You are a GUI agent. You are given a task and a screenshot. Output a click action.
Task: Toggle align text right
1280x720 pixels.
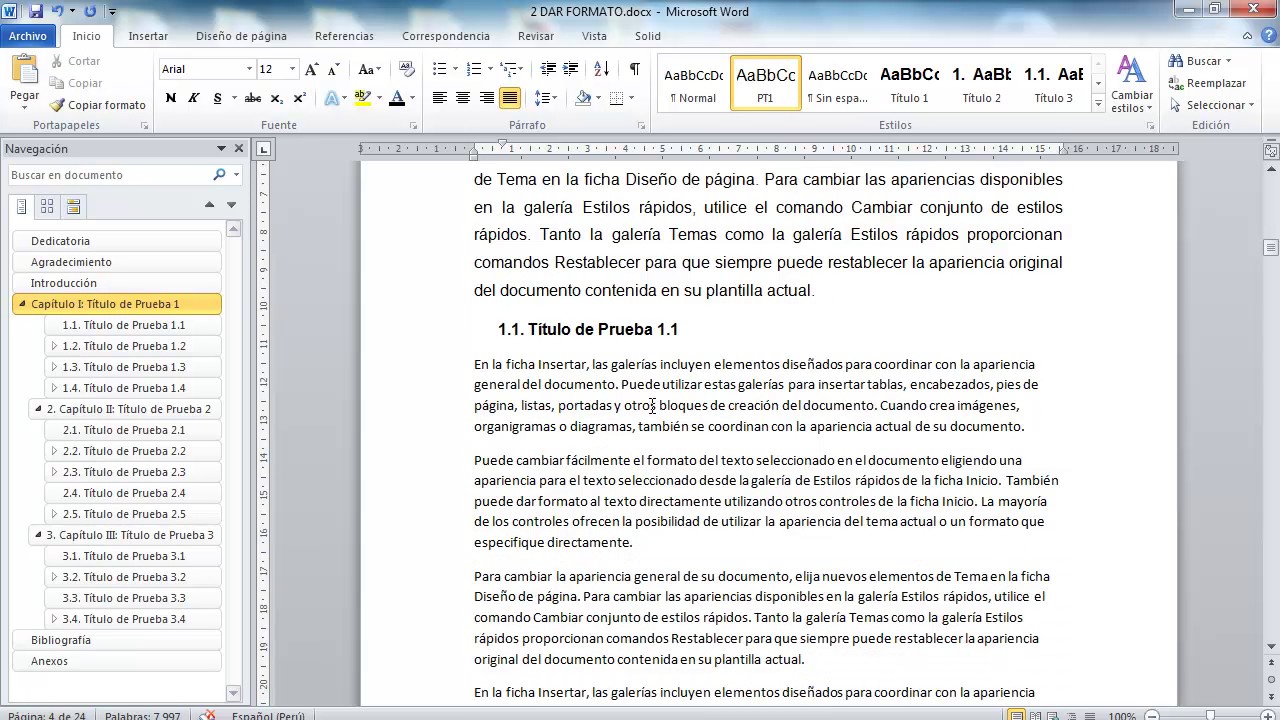click(x=486, y=98)
